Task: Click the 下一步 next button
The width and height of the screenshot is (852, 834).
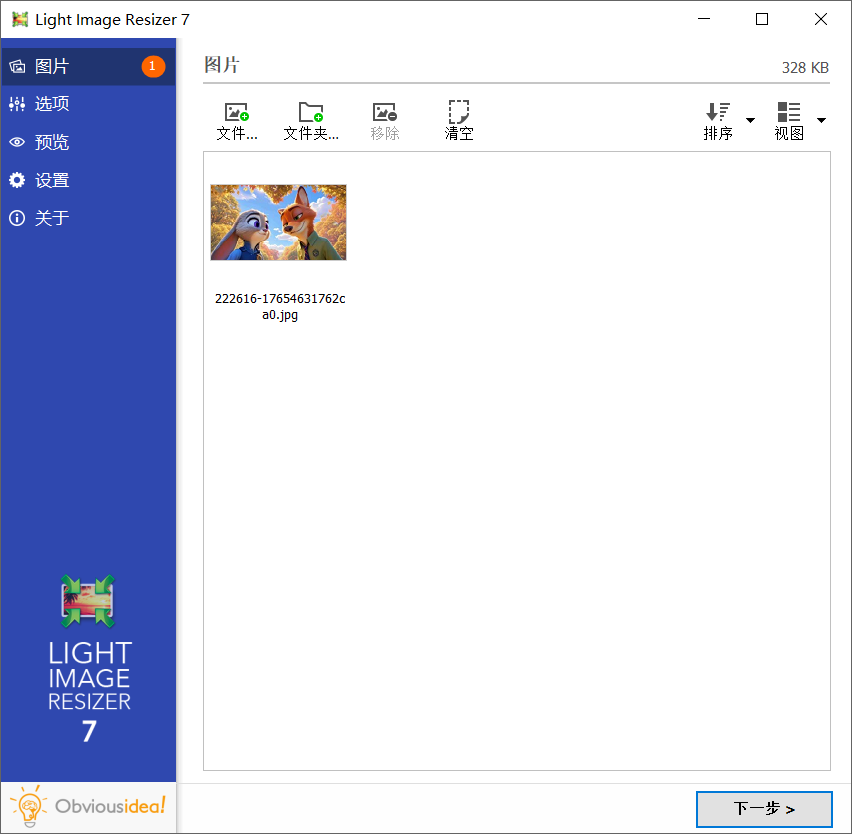Action: pyautogui.click(x=763, y=809)
